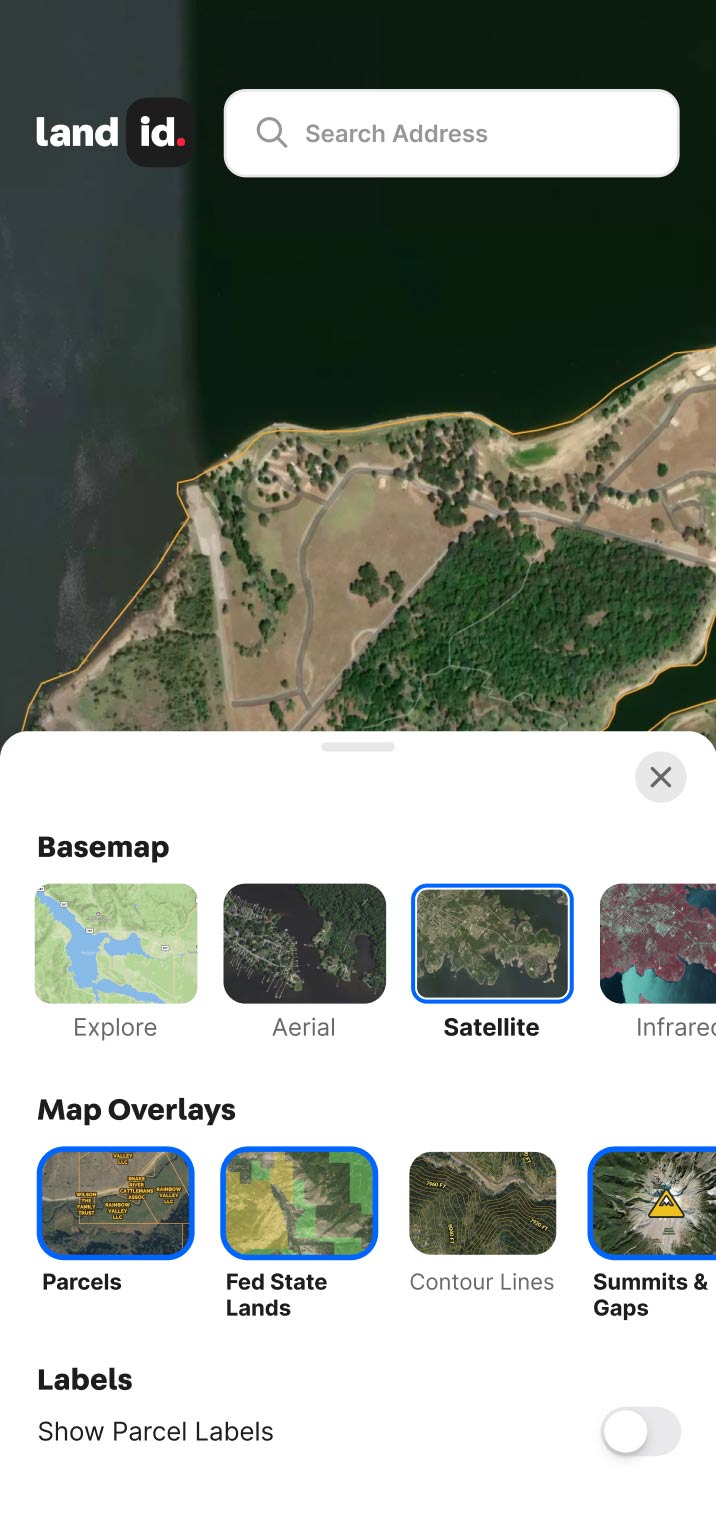The height and width of the screenshot is (1514, 716).
Task: Choose the Satellite basemap thumbnail
Action: [x=492, y=943]
